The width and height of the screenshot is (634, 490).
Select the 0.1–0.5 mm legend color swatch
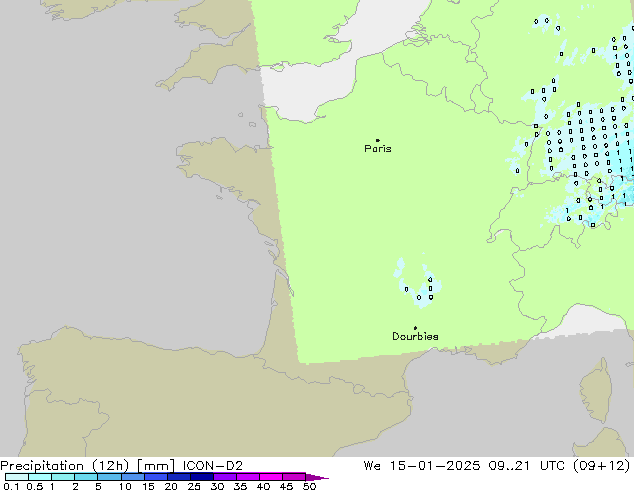pos(17,477)
